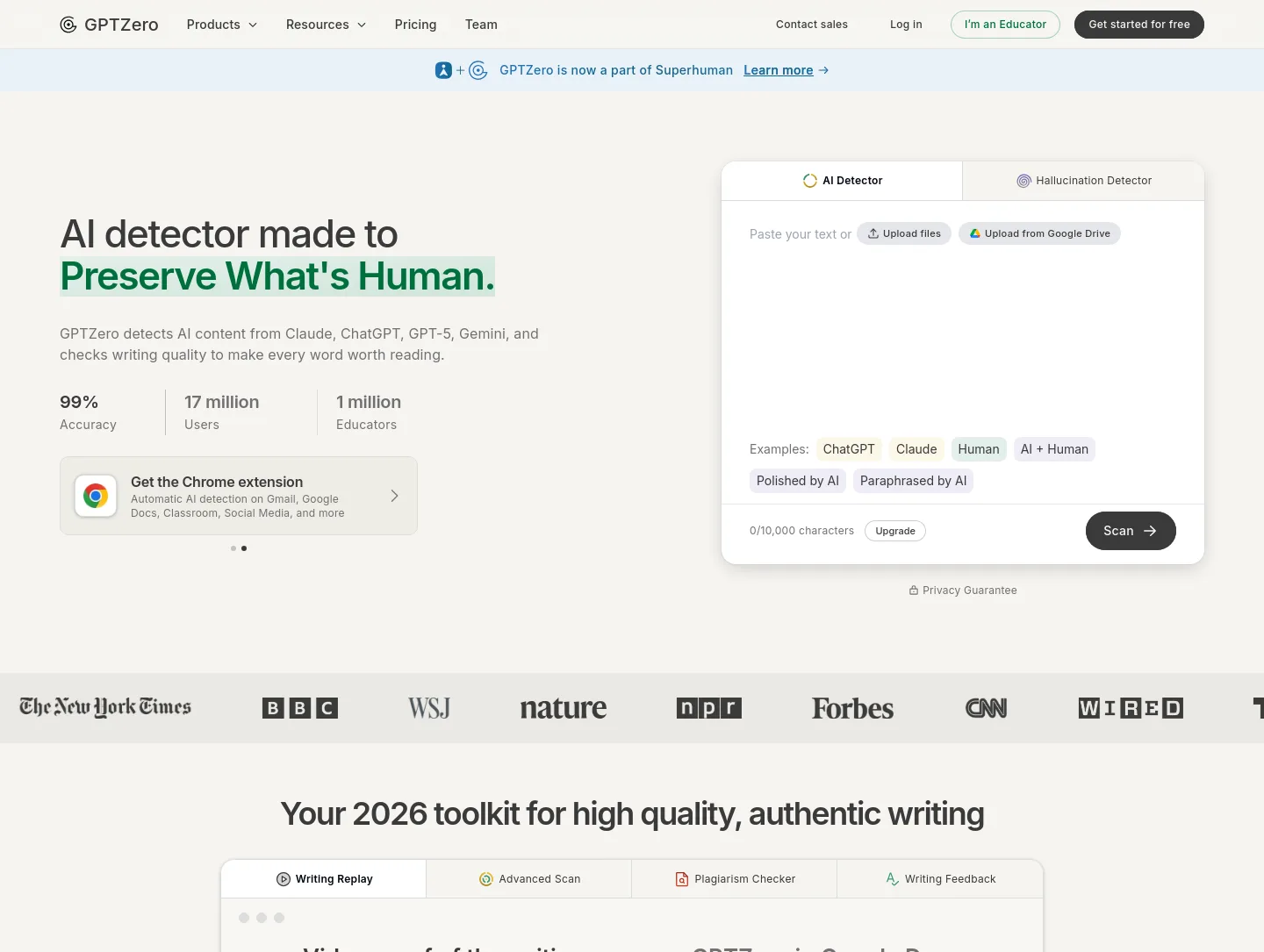This screenshot has width=1264, height=952.
Task: Click the CNN logo
Action: tap(987, 708)
